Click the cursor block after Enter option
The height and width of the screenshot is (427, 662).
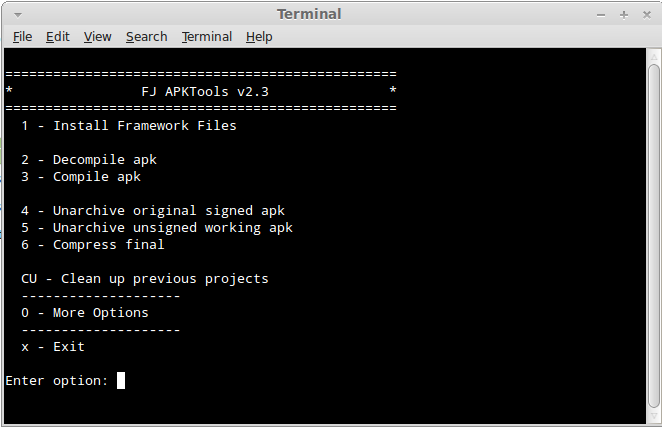pos(121,381)
